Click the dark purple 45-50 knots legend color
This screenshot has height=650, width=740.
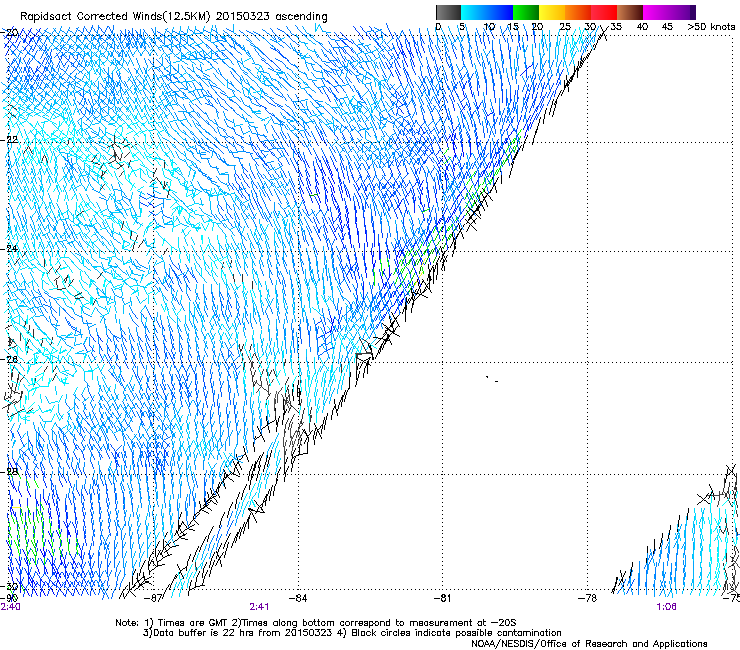click(682, 12)
